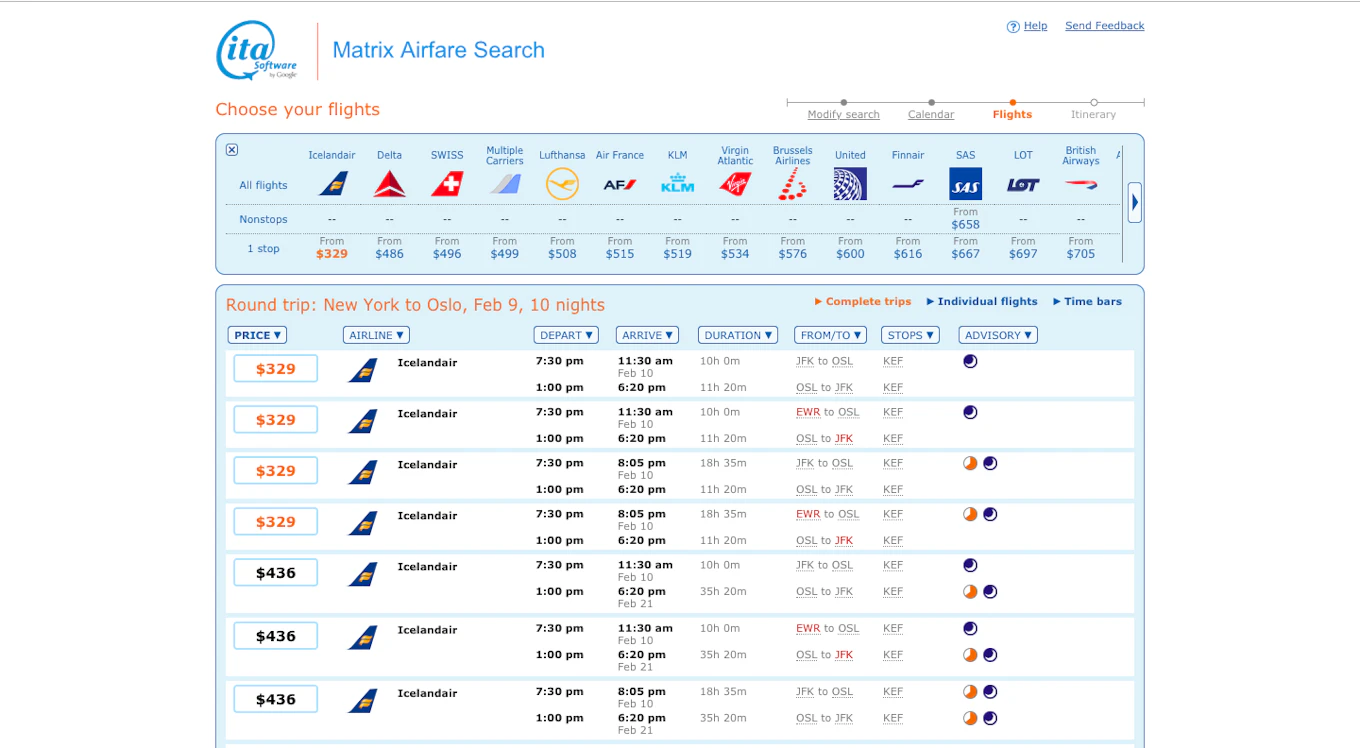Choose the Lufthansa crane logo
The image size is (1360, 748).
pyautogui.click(x=562, y=184)
